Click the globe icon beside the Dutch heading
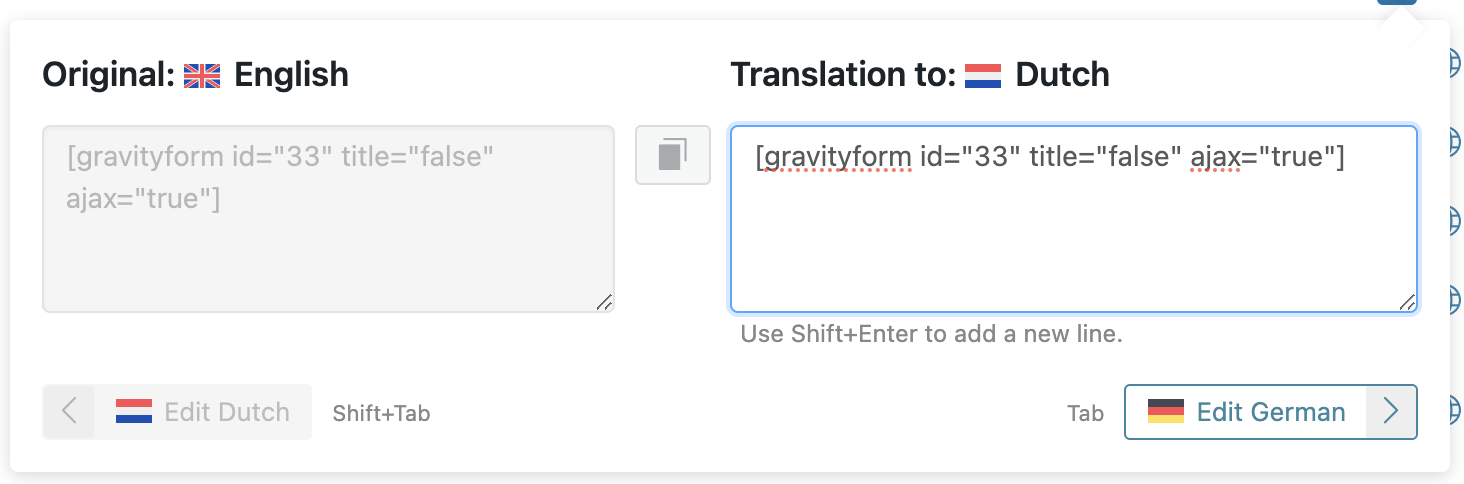This screenshot has height=484, width=1464. click(1456, 62)
